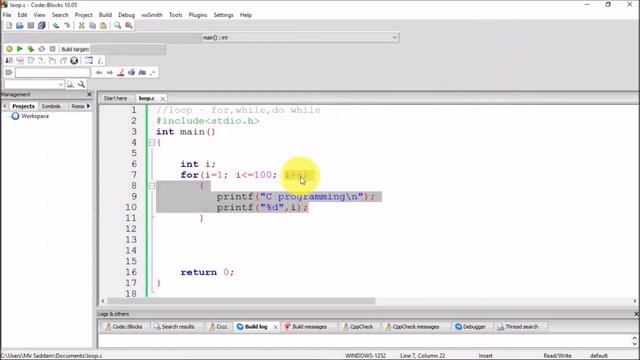The width and height of the screenshot is (640, 360).
Task: Click the Jump forward arrow icon
Action: pos(110,73)
